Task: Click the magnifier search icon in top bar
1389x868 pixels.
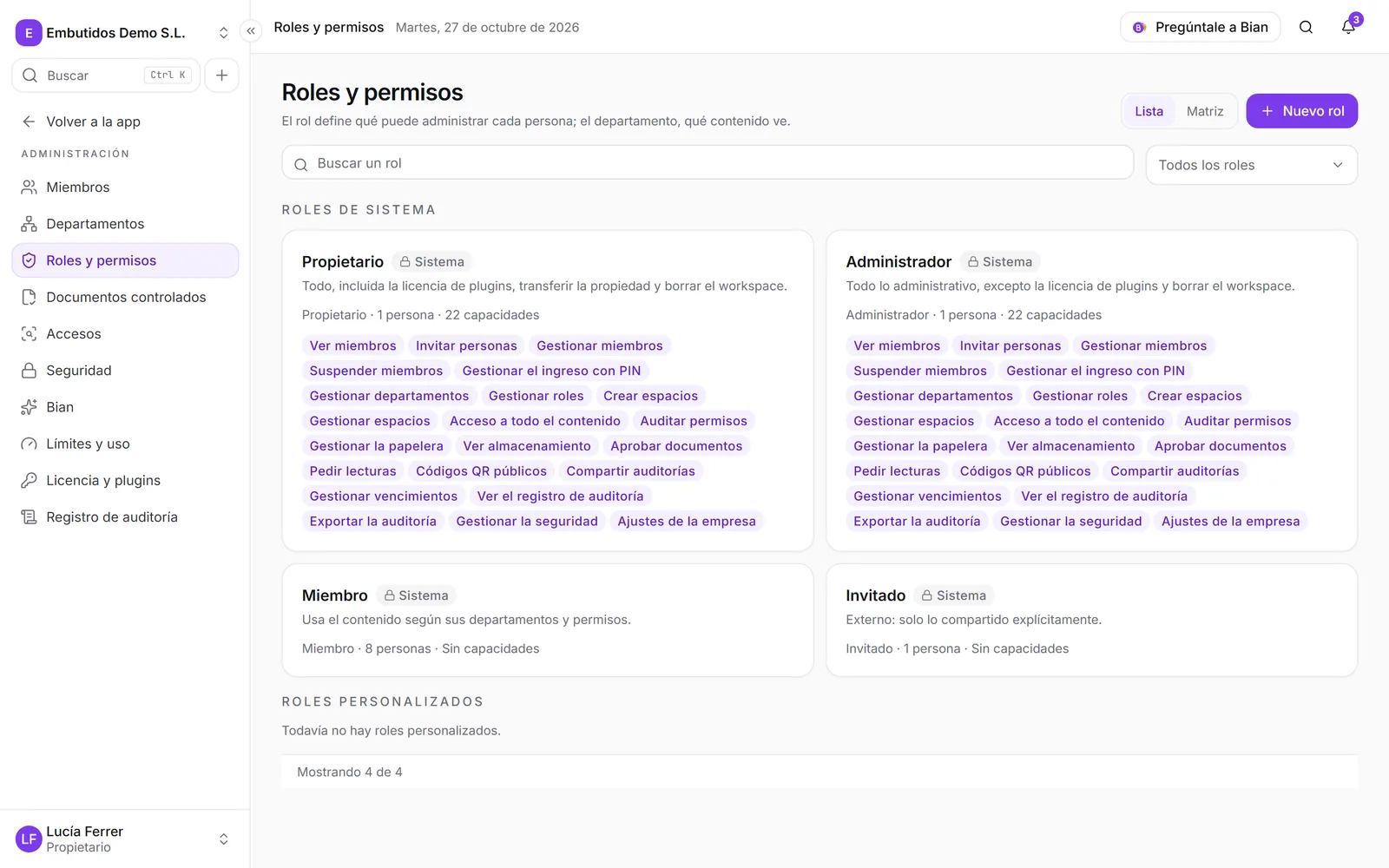Action: tap(1306, 27)
